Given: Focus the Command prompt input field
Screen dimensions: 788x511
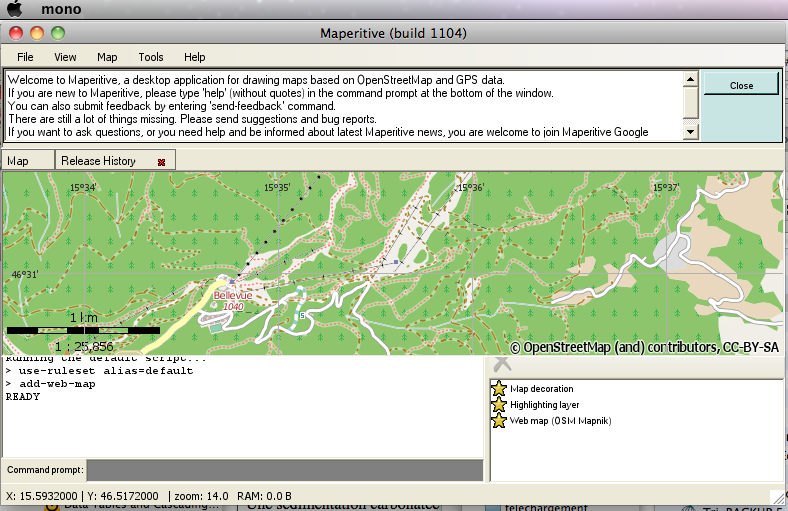Looking at the screenshot, I should [285, 470].
